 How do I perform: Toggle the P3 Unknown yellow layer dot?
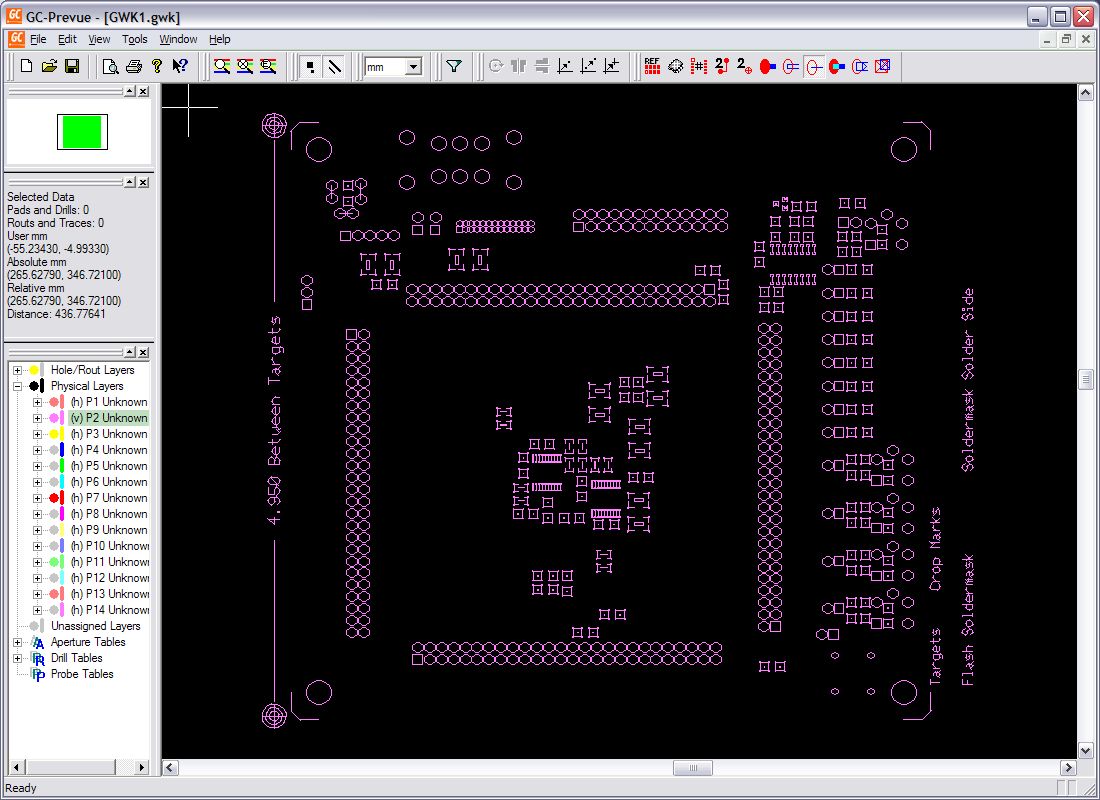[53, 434]
